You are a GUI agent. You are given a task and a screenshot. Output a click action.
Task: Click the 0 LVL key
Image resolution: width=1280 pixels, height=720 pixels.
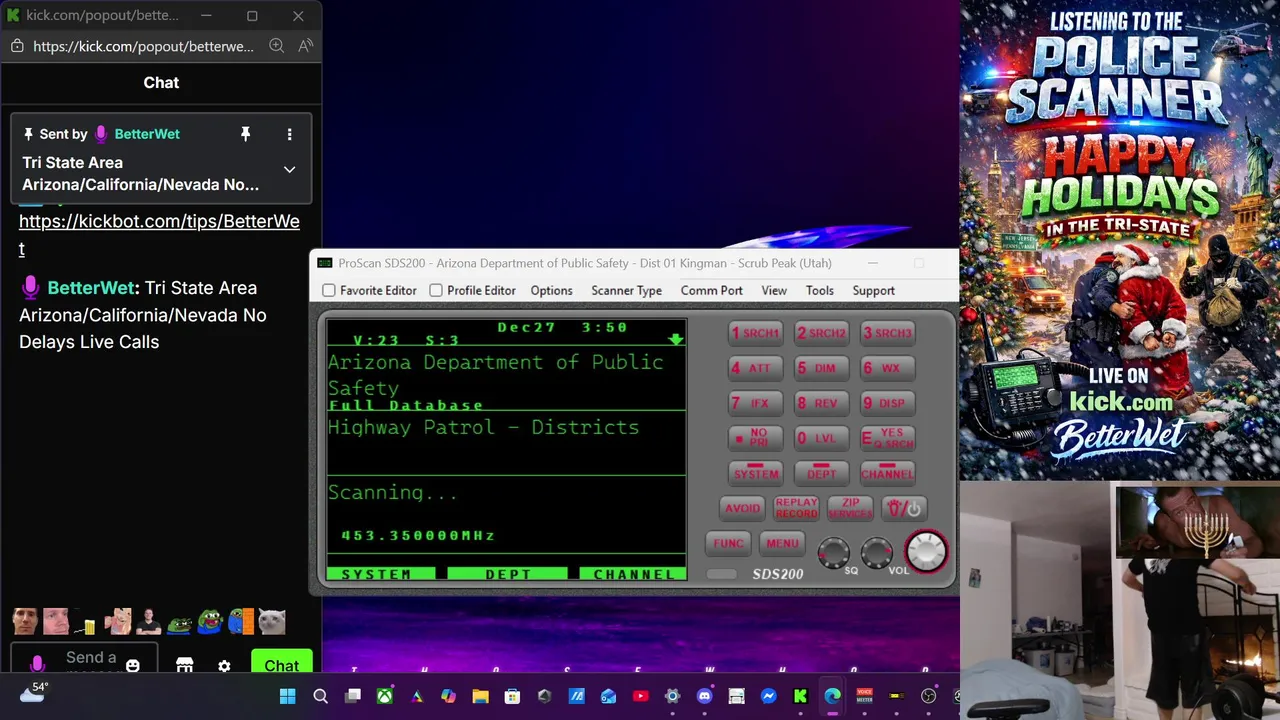821,438
